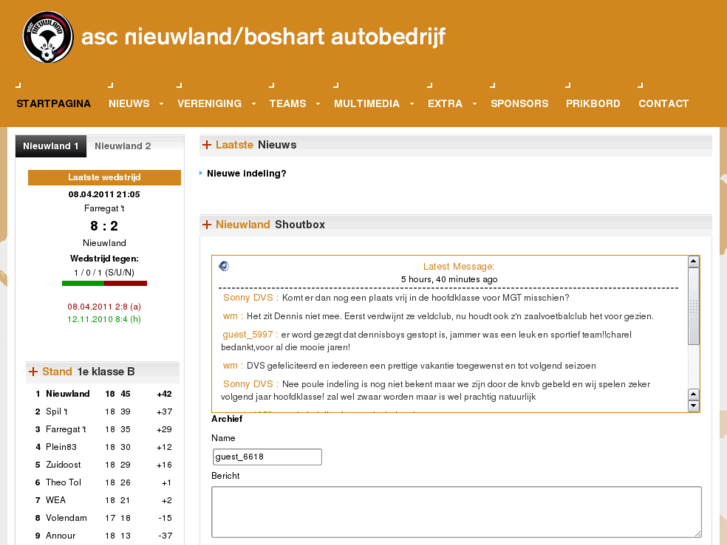Click Zuidoost in the standings table
The width and height of the screenshot is (727, 545).
pos(63,465)
